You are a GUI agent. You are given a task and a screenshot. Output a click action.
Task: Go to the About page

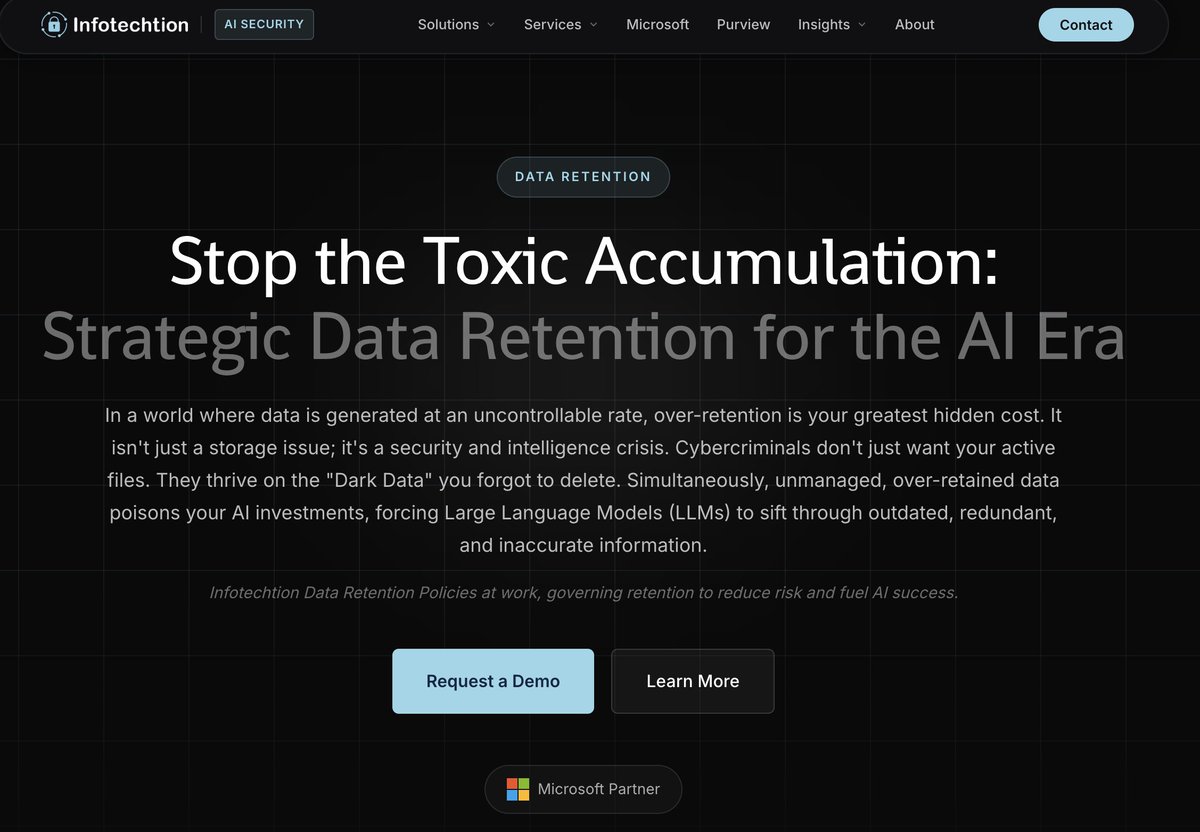pyautogui.click(x=914, y=24)
